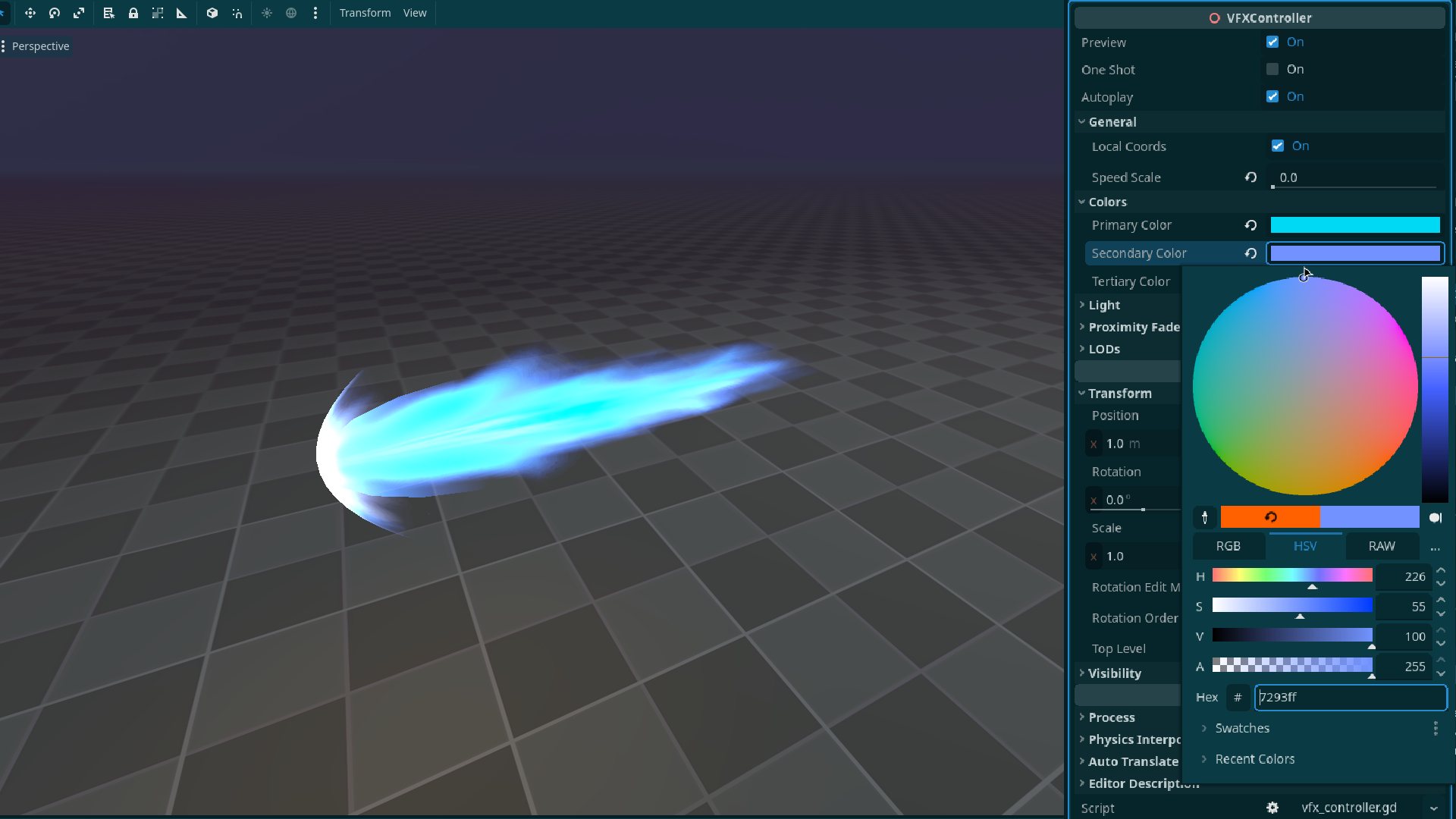Select the Scale tool in toolbar
The width and height of the screenshot is (1456, 819).
(x=79, y=13)
